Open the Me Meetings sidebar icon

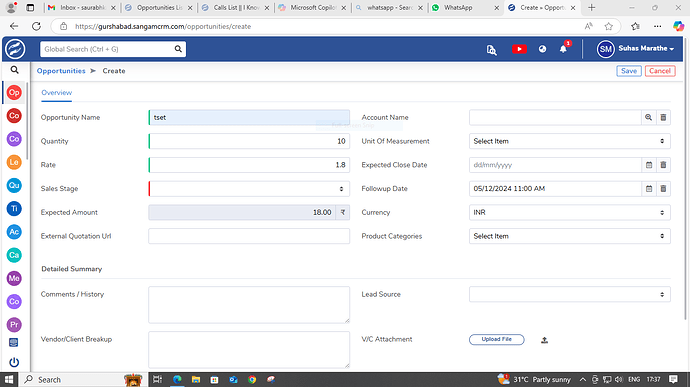click(x=14, y=278)
